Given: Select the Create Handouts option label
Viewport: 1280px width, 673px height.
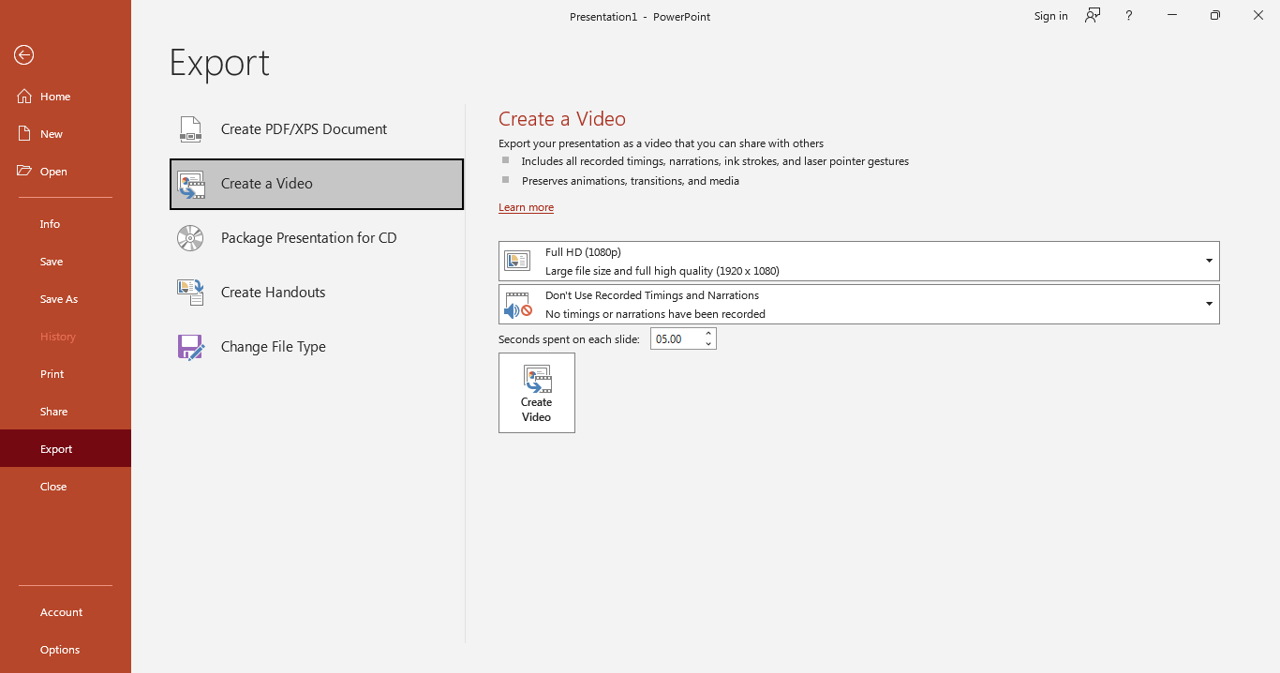Looking at the screenshot, I should point(273,292).
